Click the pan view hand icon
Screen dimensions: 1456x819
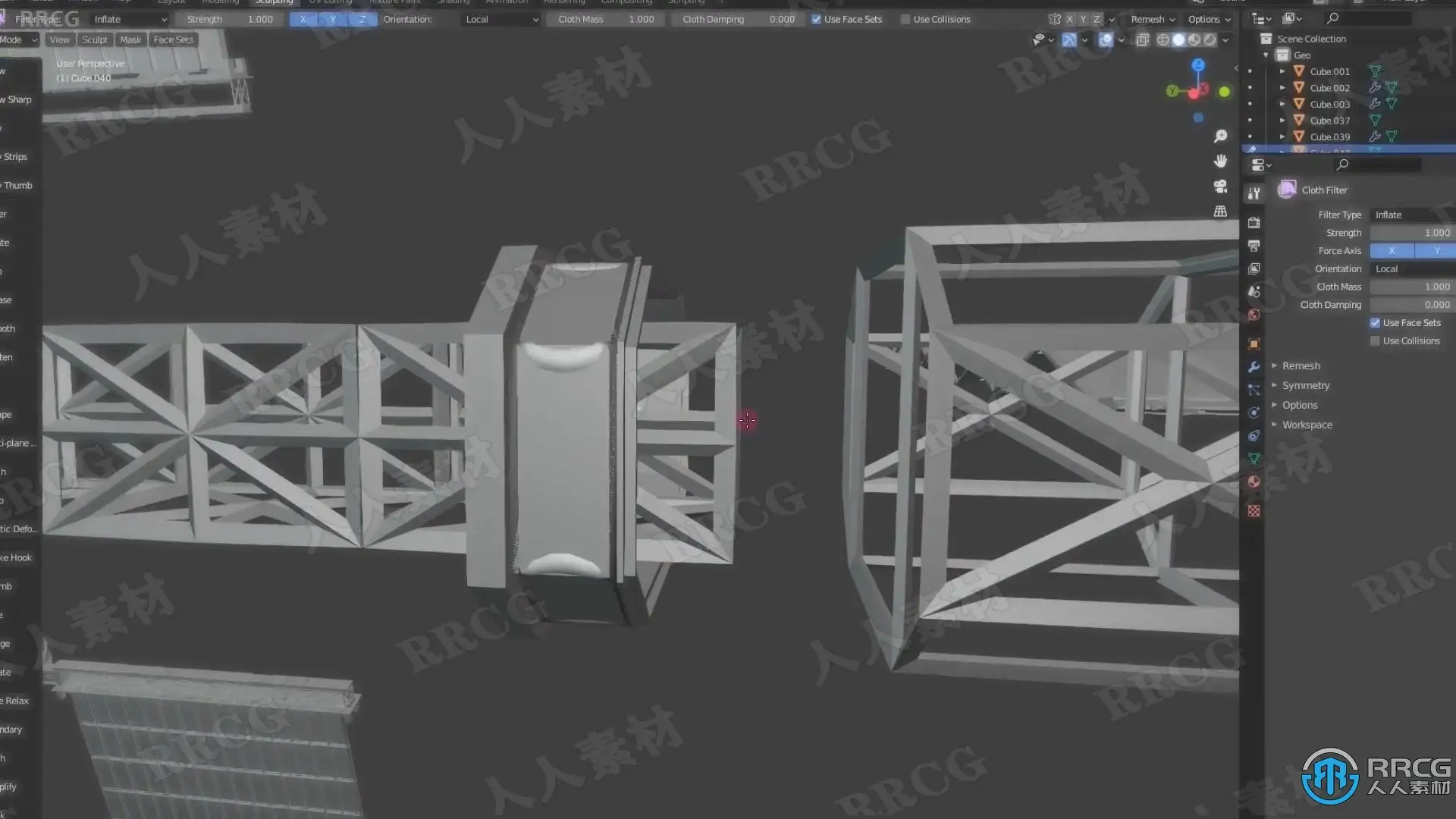coord(1220,161)
